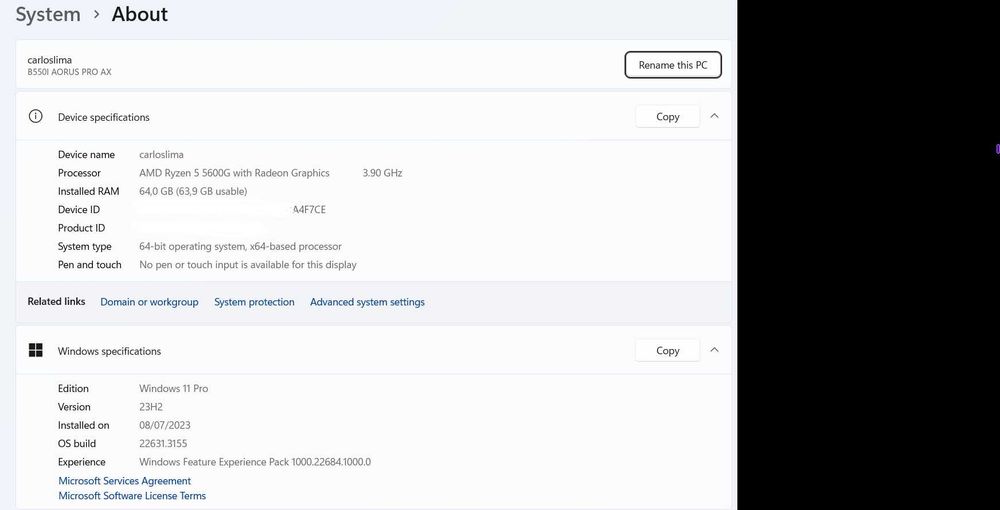Select the device name value carloslima
Viewport: 1000px width, 510px height.
161,155
